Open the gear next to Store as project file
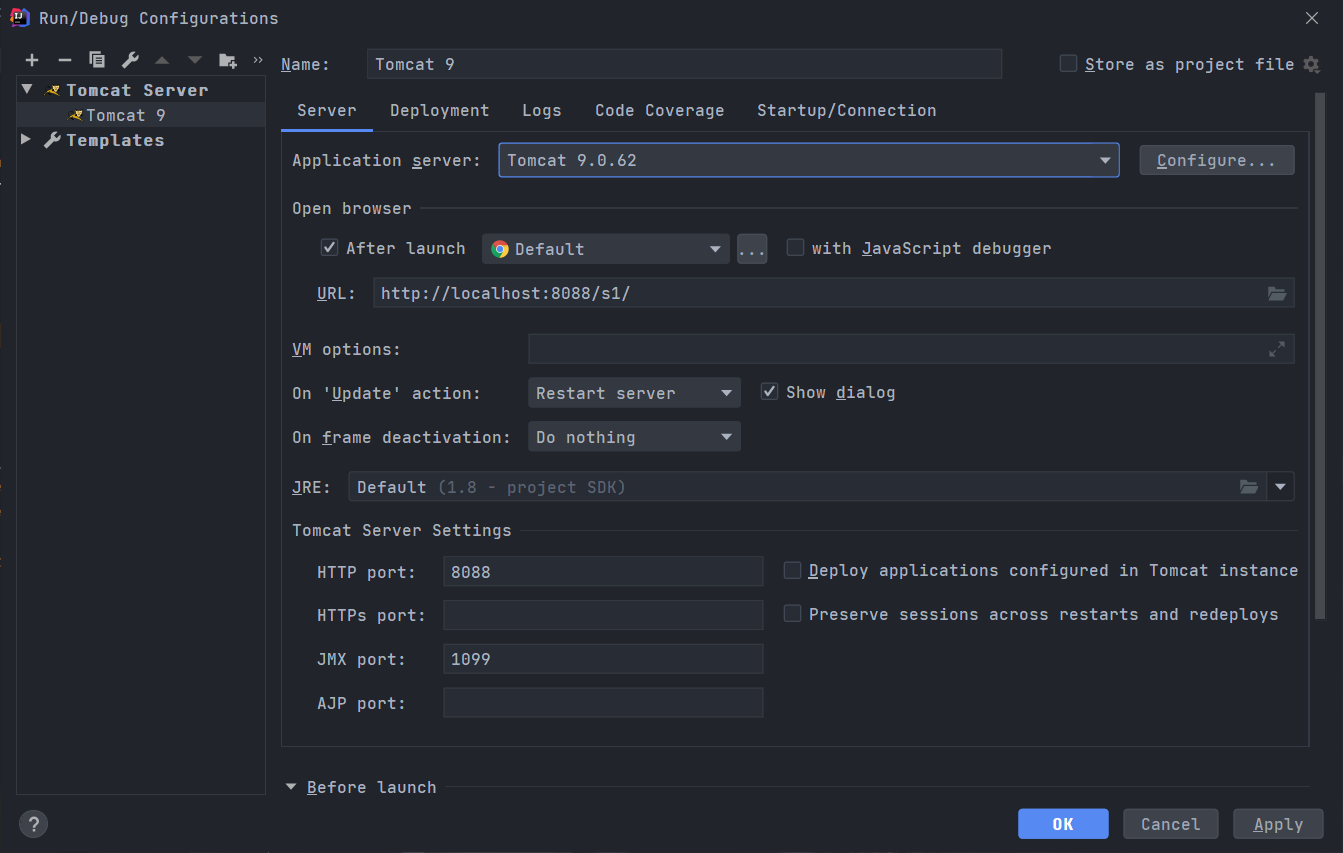This screenshot has height=853, width=1343. [x=1312, y=64]
